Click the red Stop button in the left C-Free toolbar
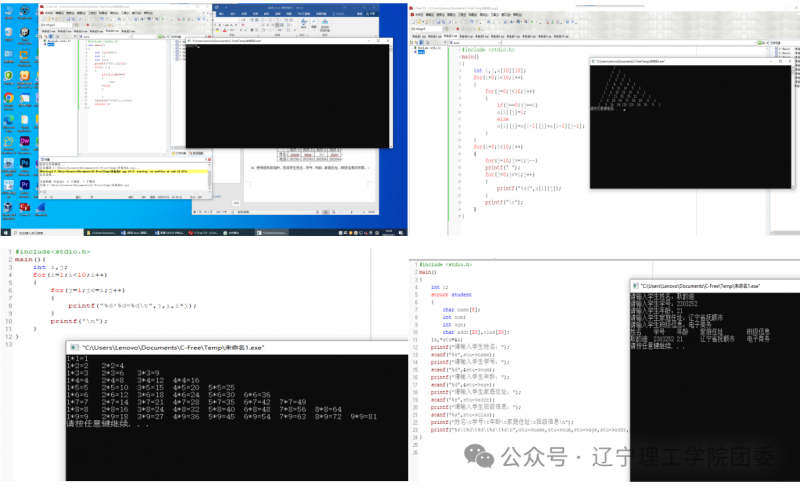Image resolution: width=800 pixels, height=489 pixels. pos(88,25)
